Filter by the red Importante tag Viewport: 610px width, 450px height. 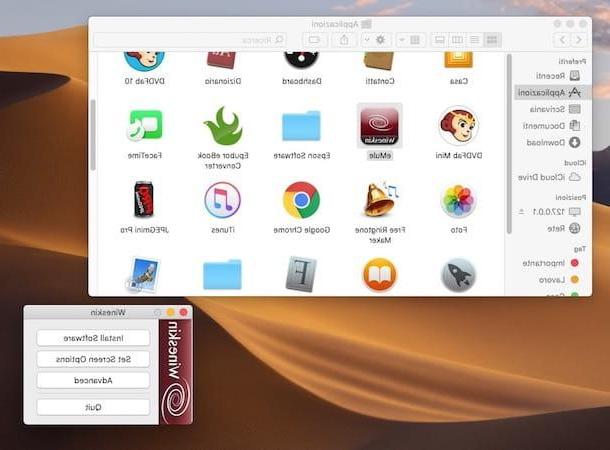click(550, 263)
